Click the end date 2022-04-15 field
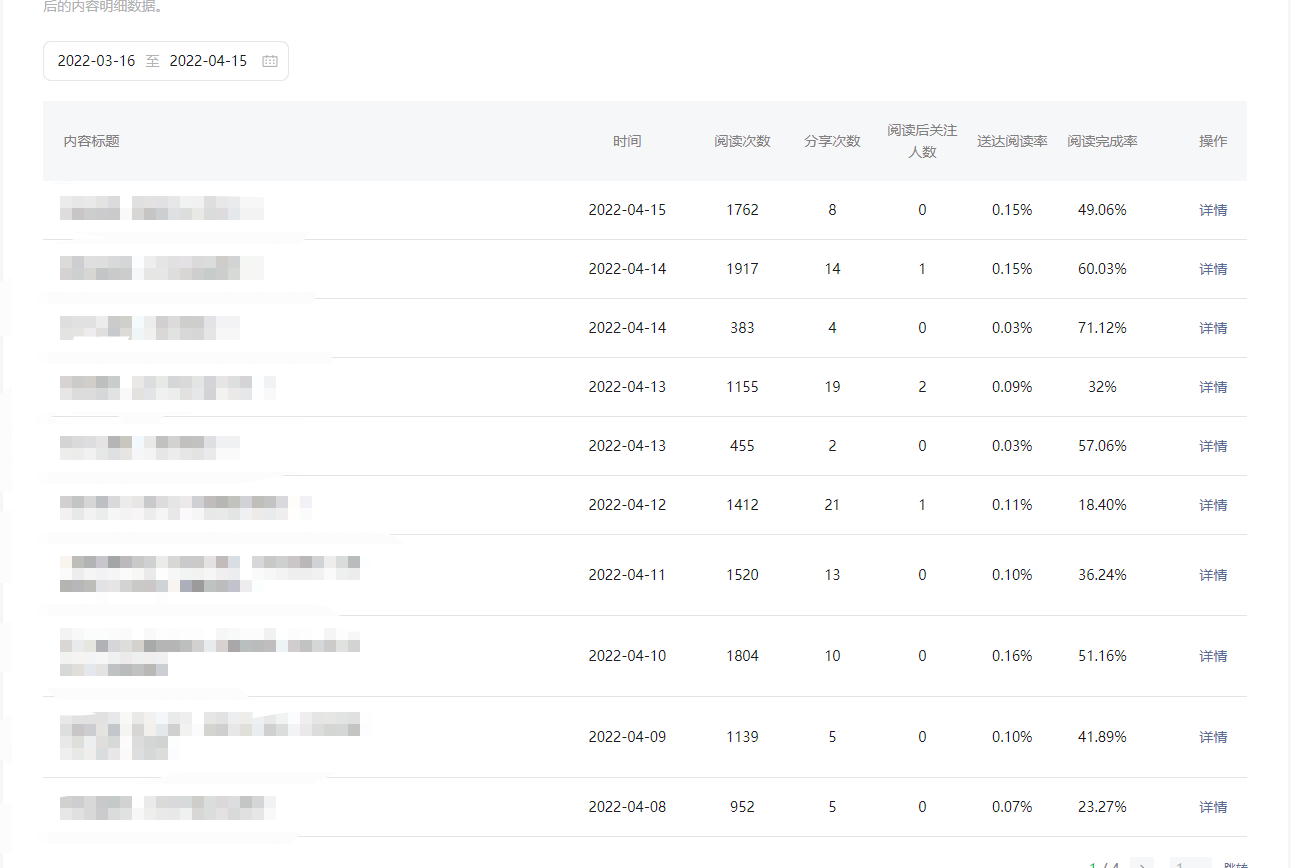This screenshot has height=868, width=1291. coord(208,61)
